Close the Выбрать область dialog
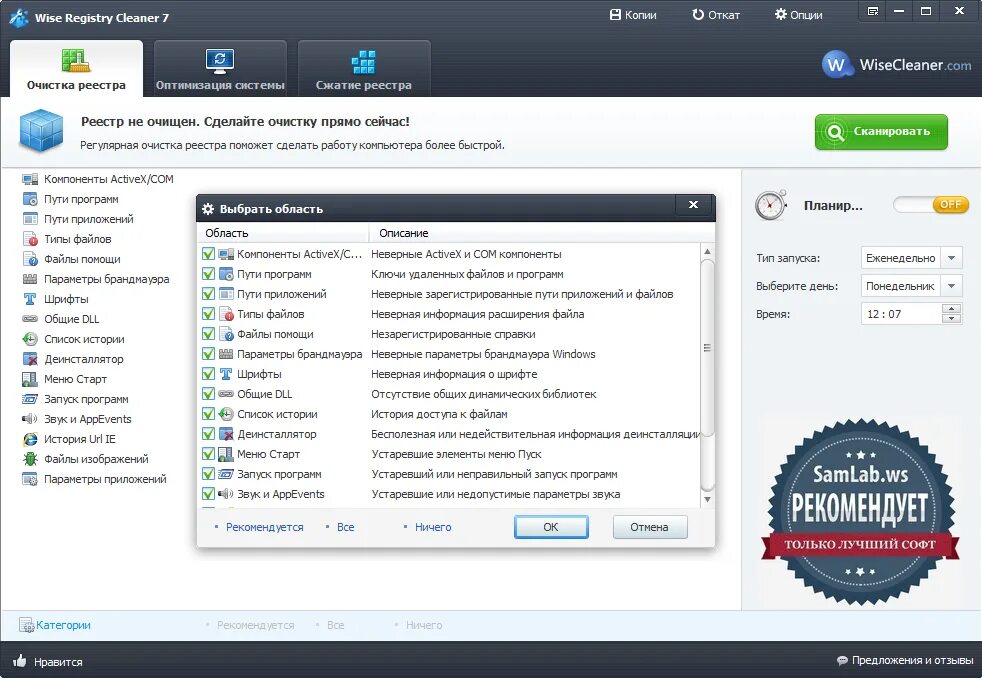The image size is (982, 678). (x=693, y=205)
